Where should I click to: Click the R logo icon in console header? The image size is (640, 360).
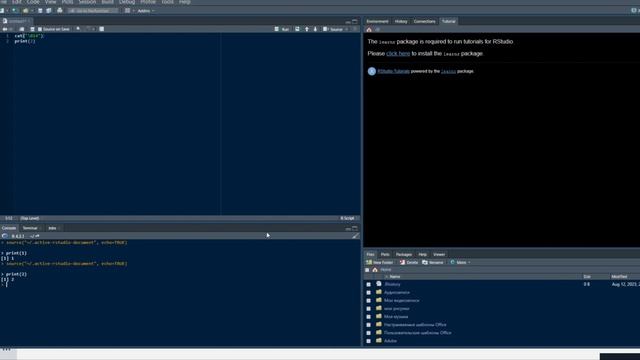[4, 236]
